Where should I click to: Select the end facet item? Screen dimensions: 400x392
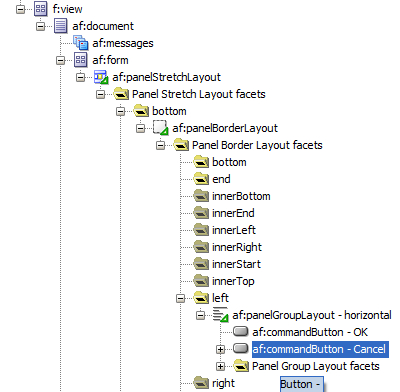[221, 179]
